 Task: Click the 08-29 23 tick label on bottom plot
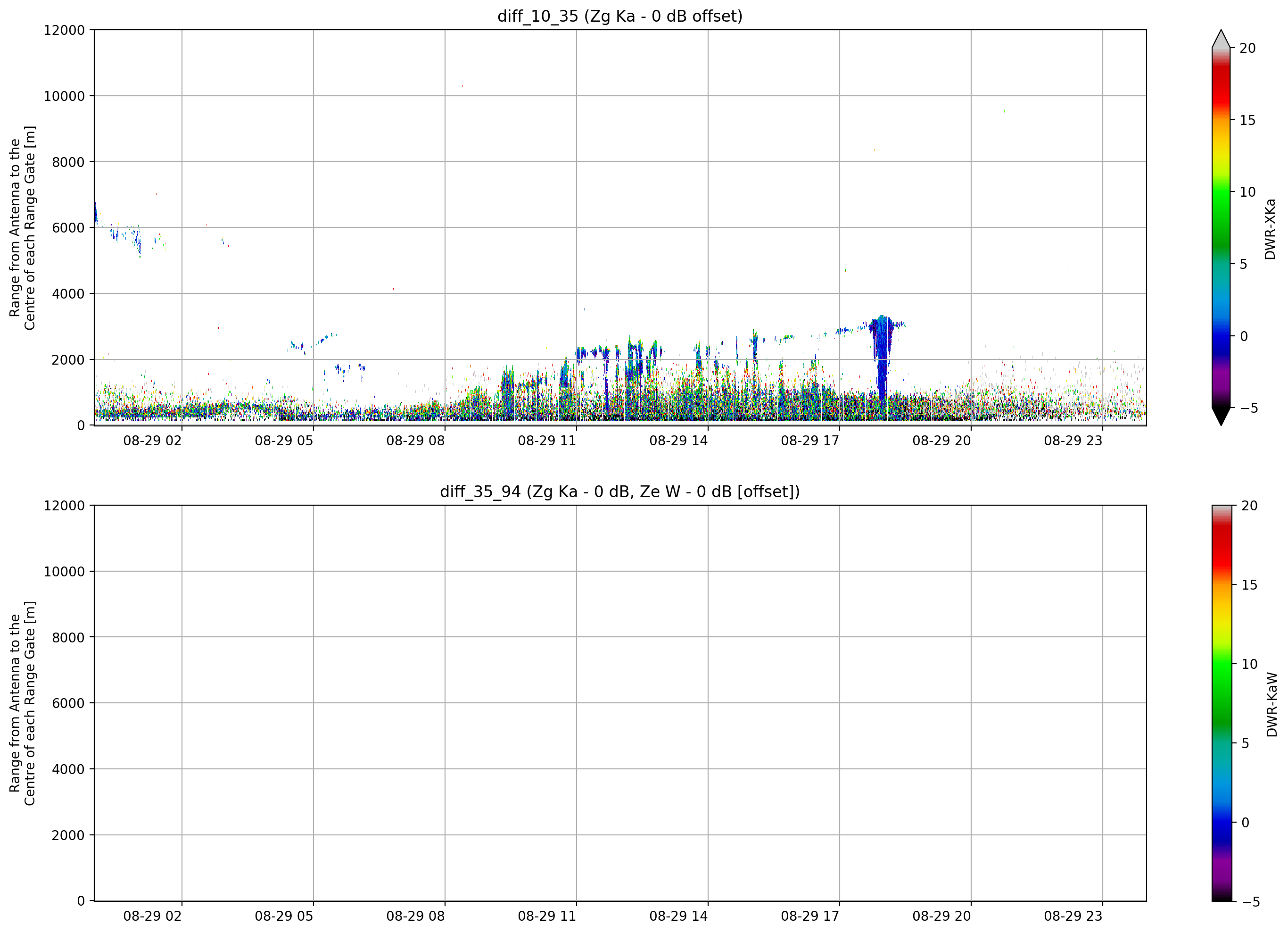tap(1072, 916)
